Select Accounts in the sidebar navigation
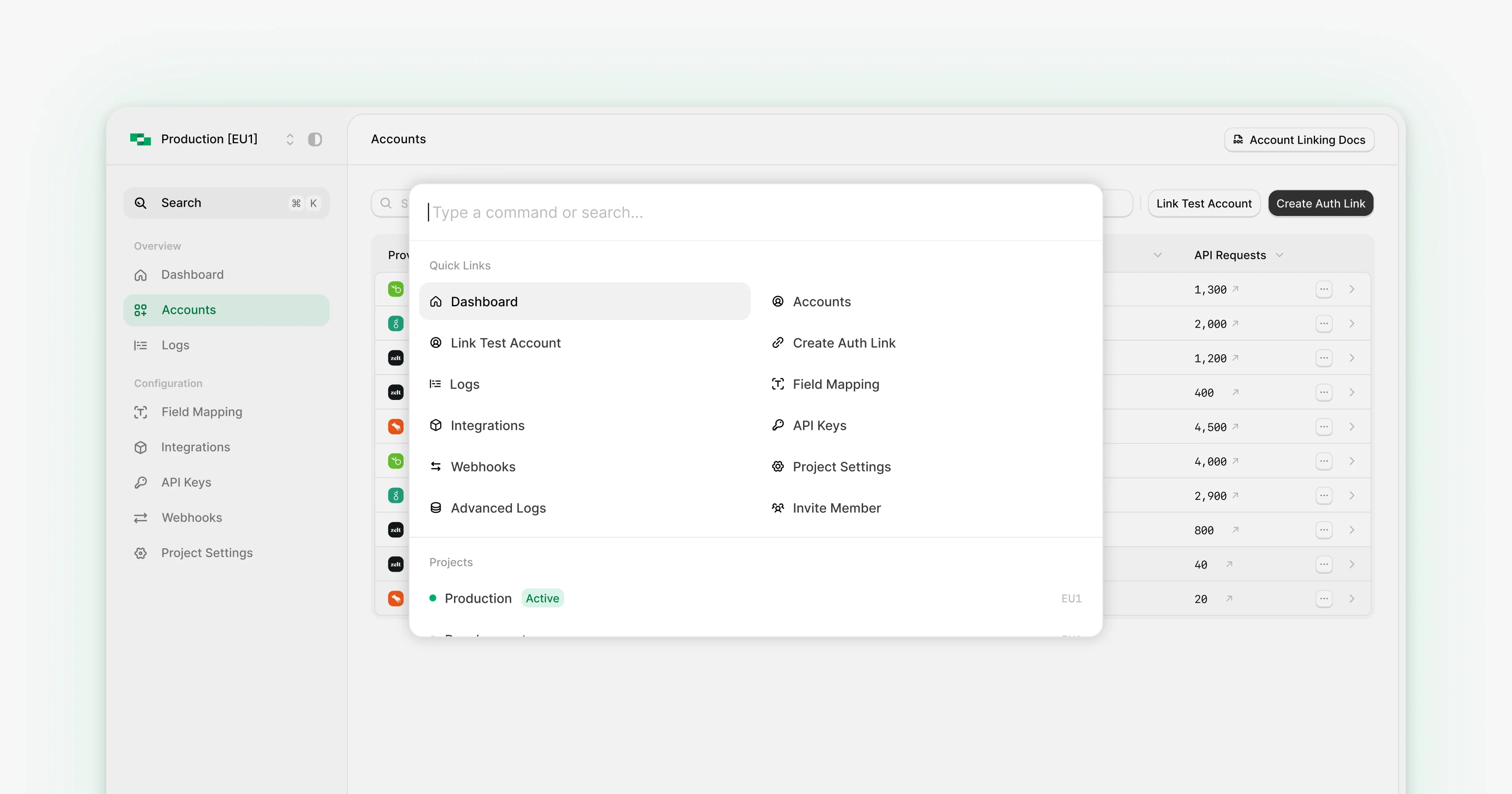1512x794 pixels. [x=189, y=310]
